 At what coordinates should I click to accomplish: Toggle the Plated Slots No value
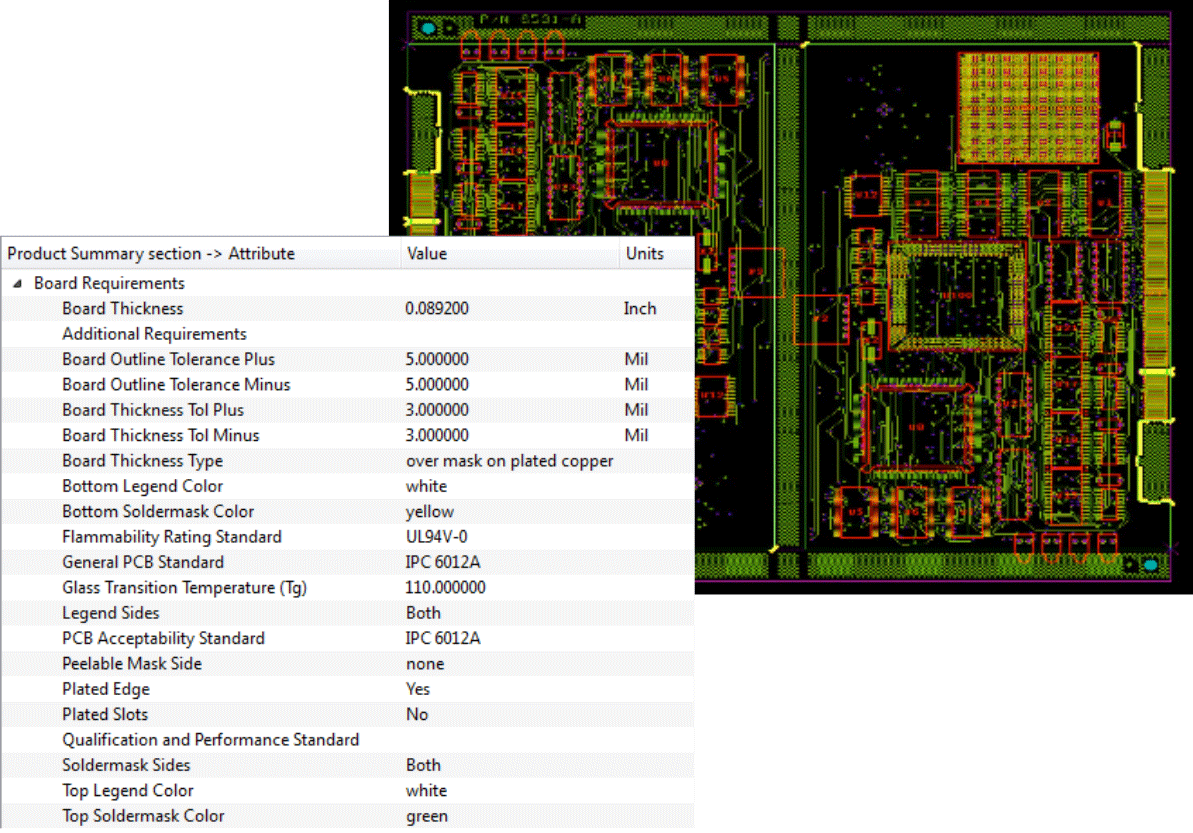pos(417,715)
